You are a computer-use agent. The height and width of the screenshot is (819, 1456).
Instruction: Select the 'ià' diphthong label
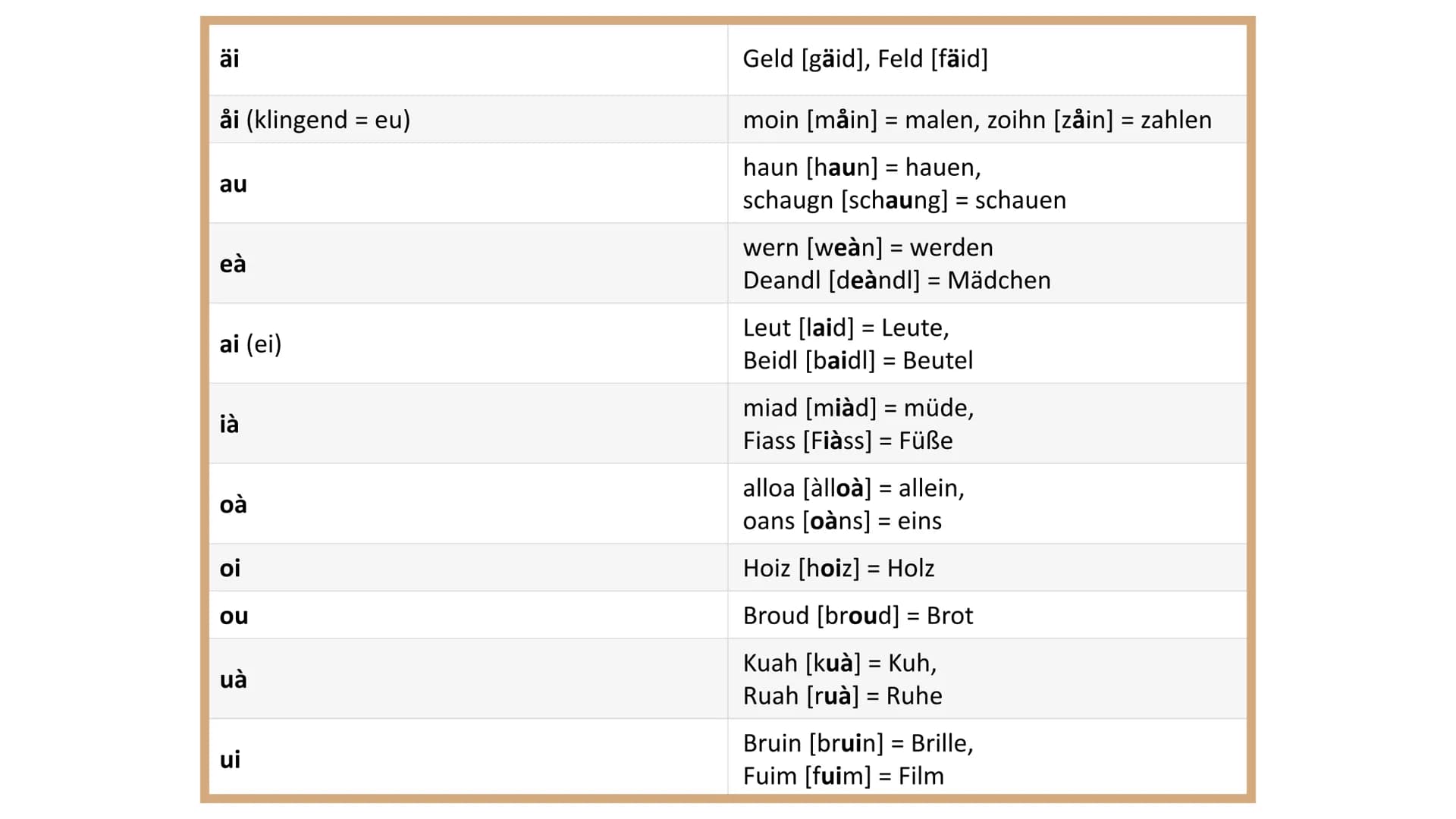229,424
